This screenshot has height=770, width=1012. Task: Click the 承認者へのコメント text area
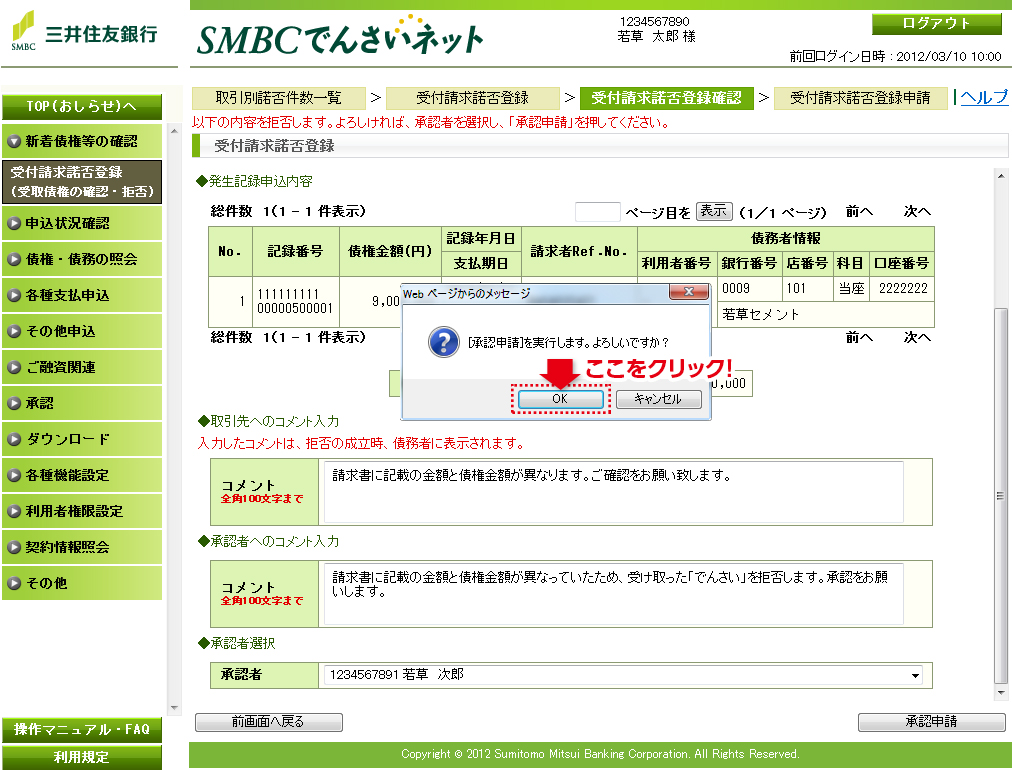[x=613, y=594]
